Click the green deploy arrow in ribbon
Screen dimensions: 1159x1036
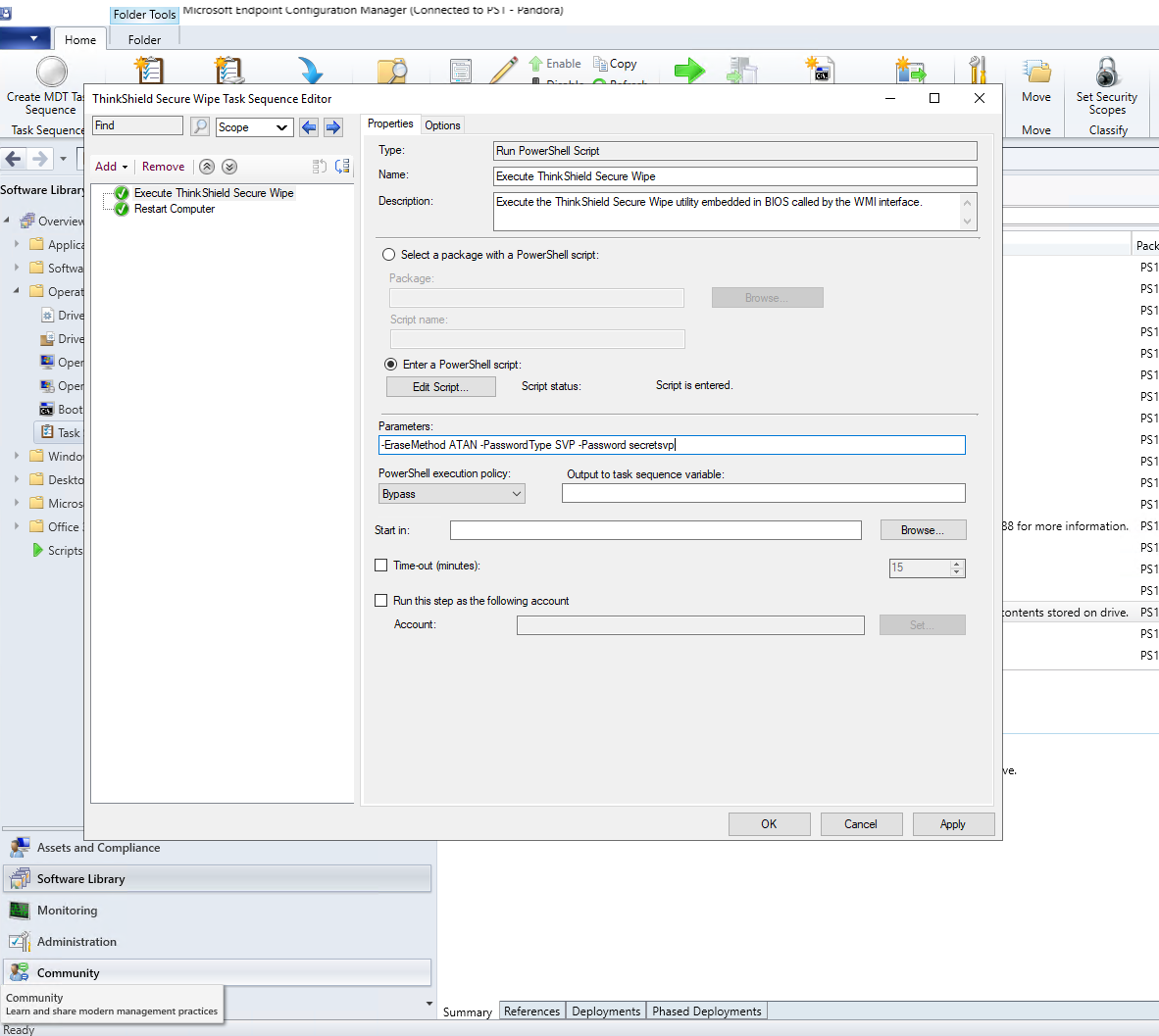(x=689, y=71)
